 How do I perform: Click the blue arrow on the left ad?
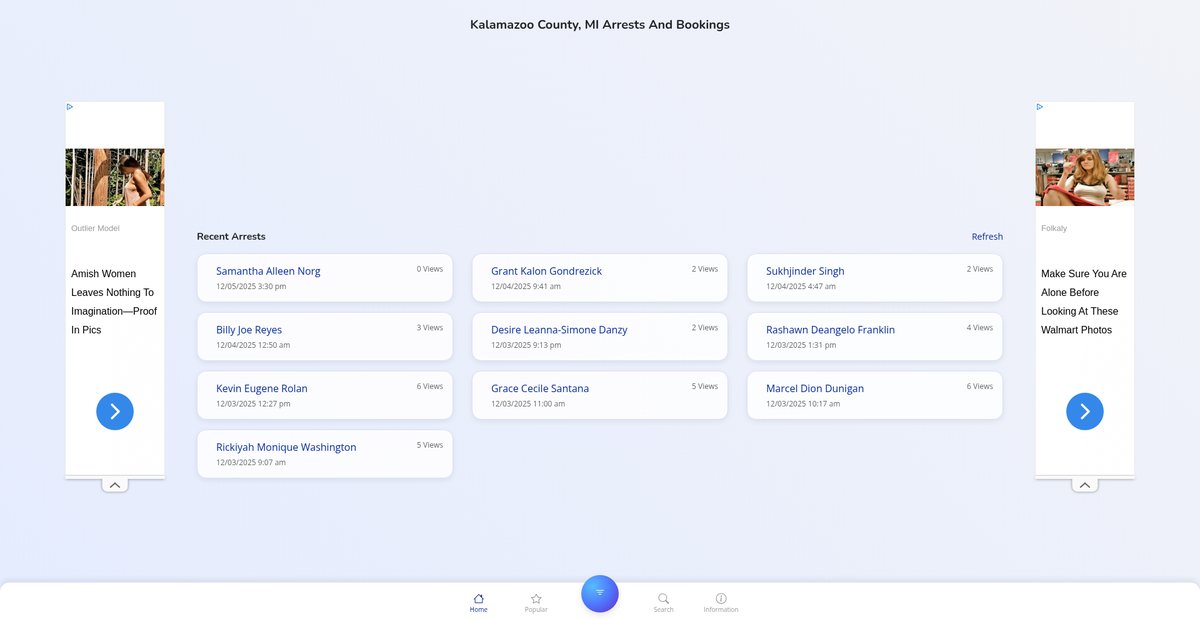115,411
